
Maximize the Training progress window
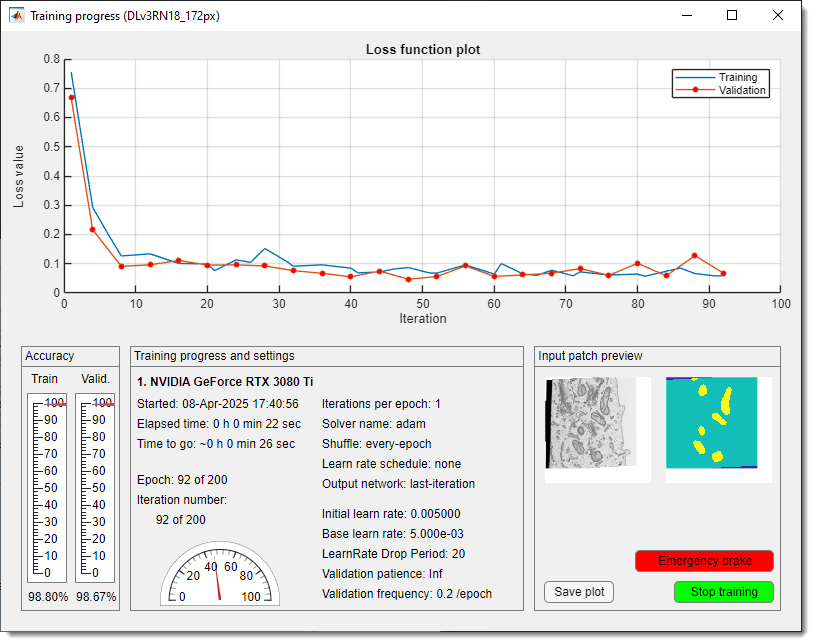coord(732,16)
